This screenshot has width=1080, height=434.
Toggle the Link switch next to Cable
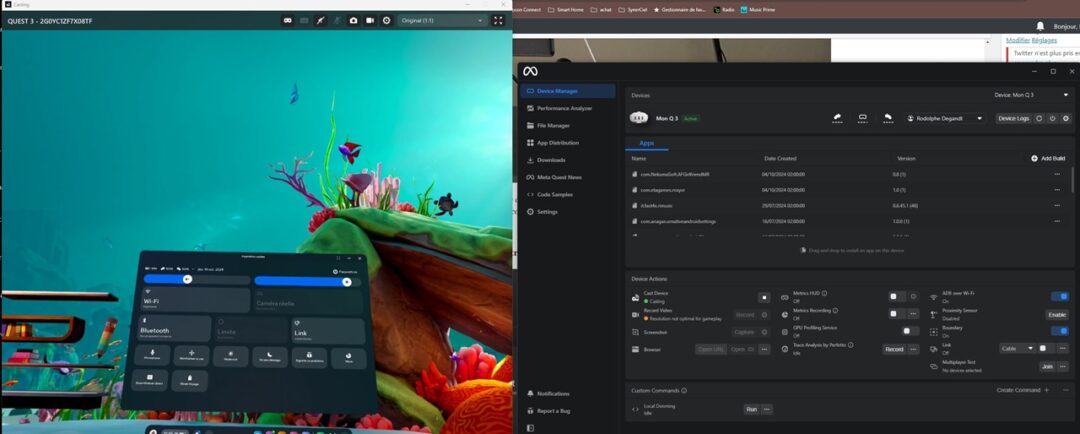point(1046,349)
